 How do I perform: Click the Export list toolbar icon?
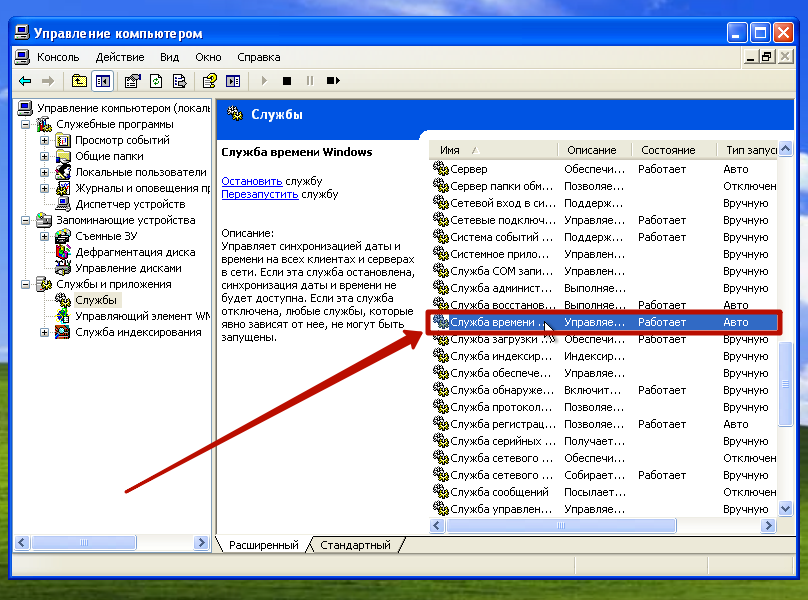coord(179,81)
